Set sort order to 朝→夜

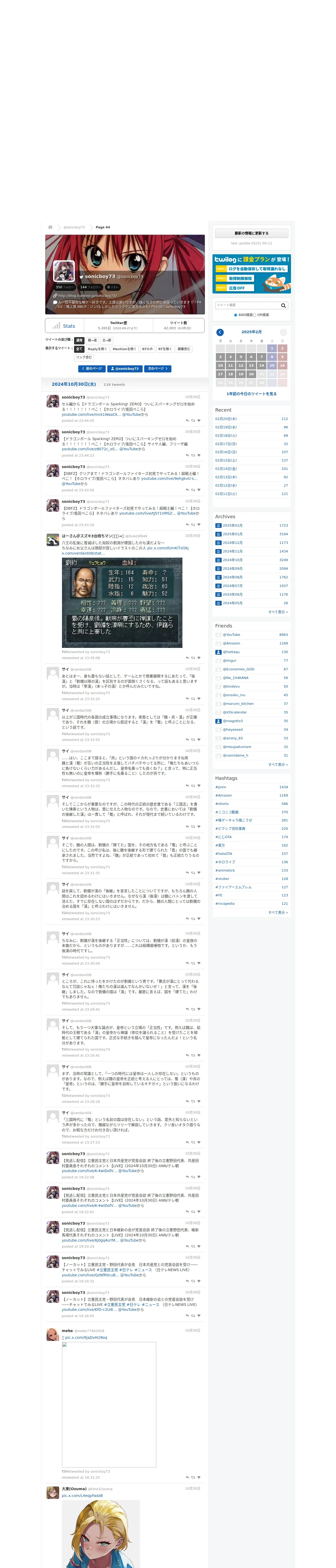pyautogui.click(x=92, y=340)
